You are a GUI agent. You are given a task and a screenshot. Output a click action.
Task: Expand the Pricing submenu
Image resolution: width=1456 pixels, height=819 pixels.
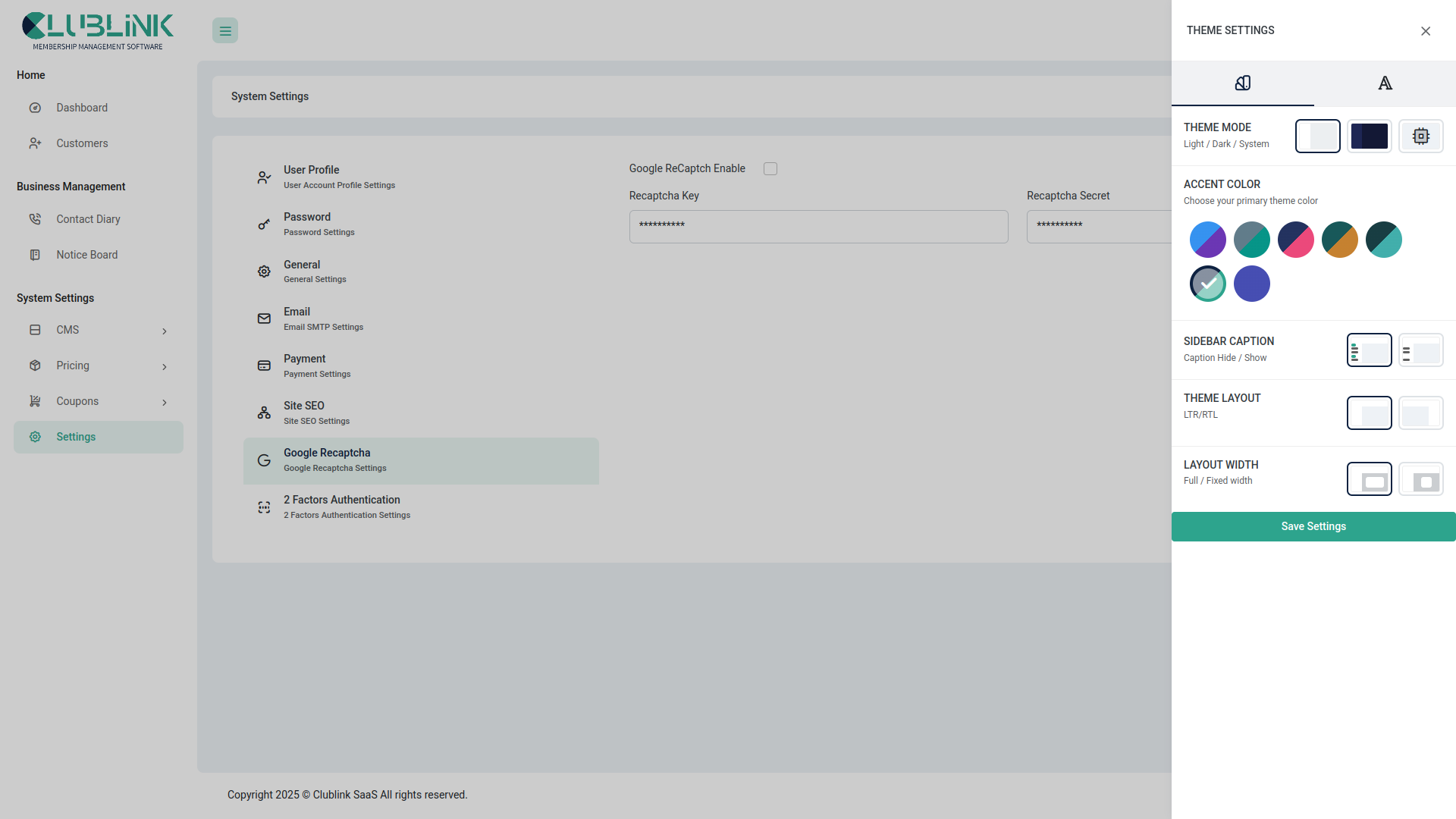(x=98, y=366)
